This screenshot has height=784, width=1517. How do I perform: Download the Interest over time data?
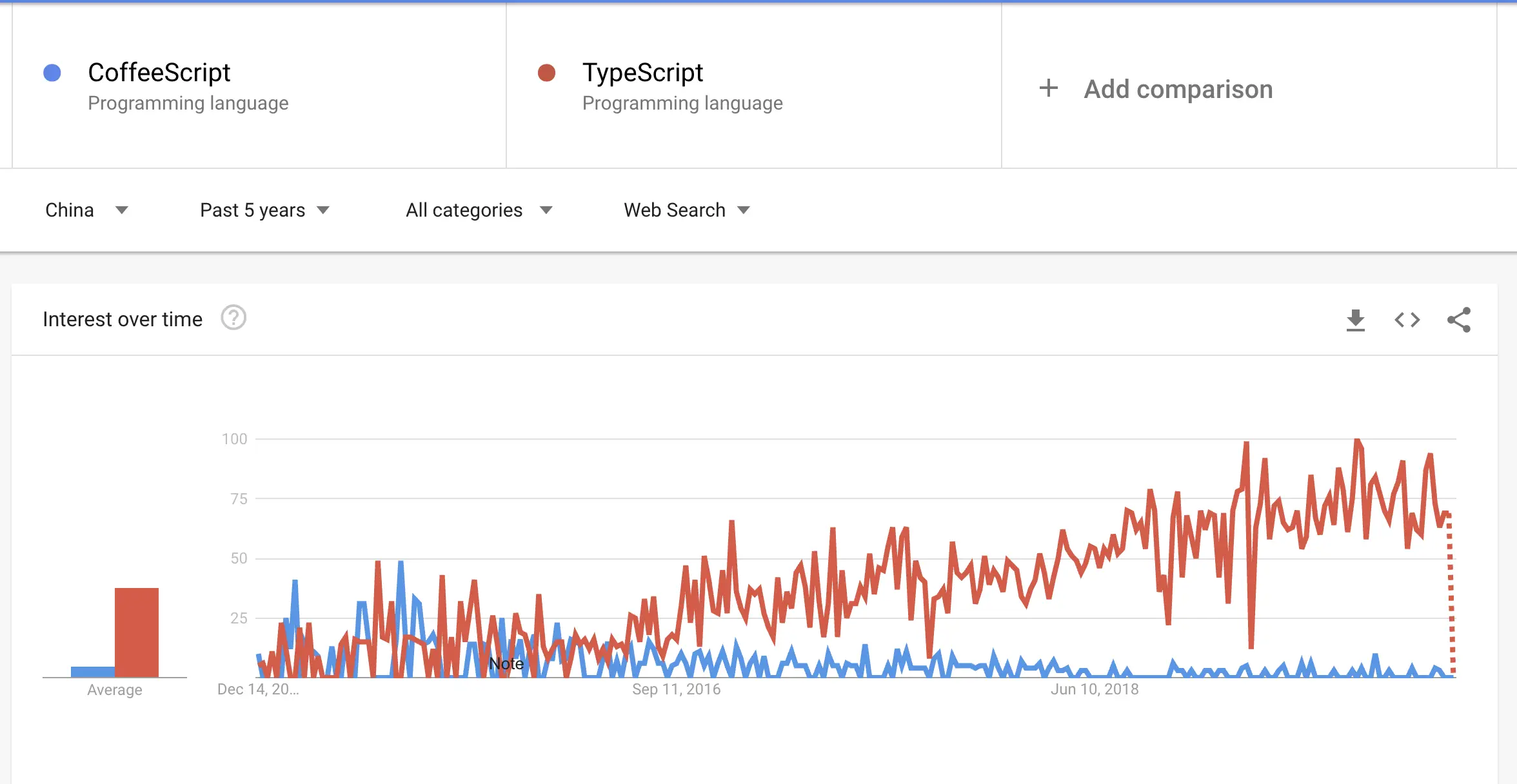pos(1356,320)
